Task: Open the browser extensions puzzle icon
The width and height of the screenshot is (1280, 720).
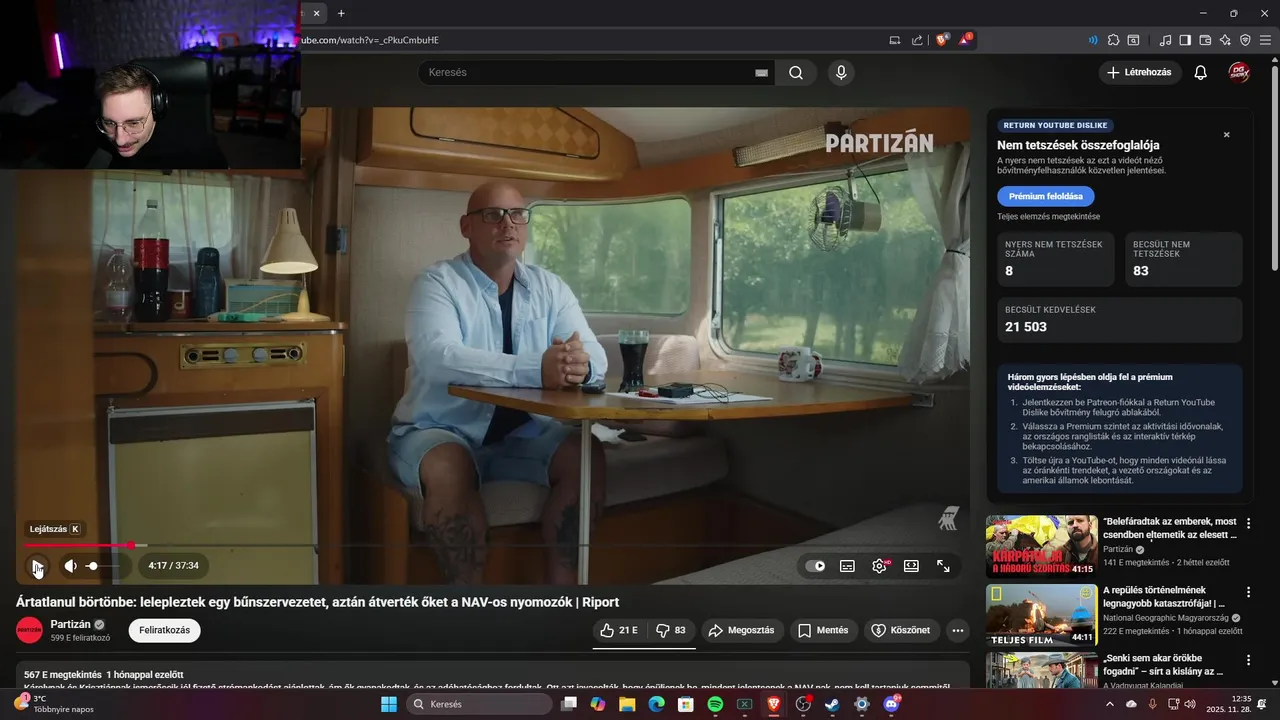Action: (1113, 40)
